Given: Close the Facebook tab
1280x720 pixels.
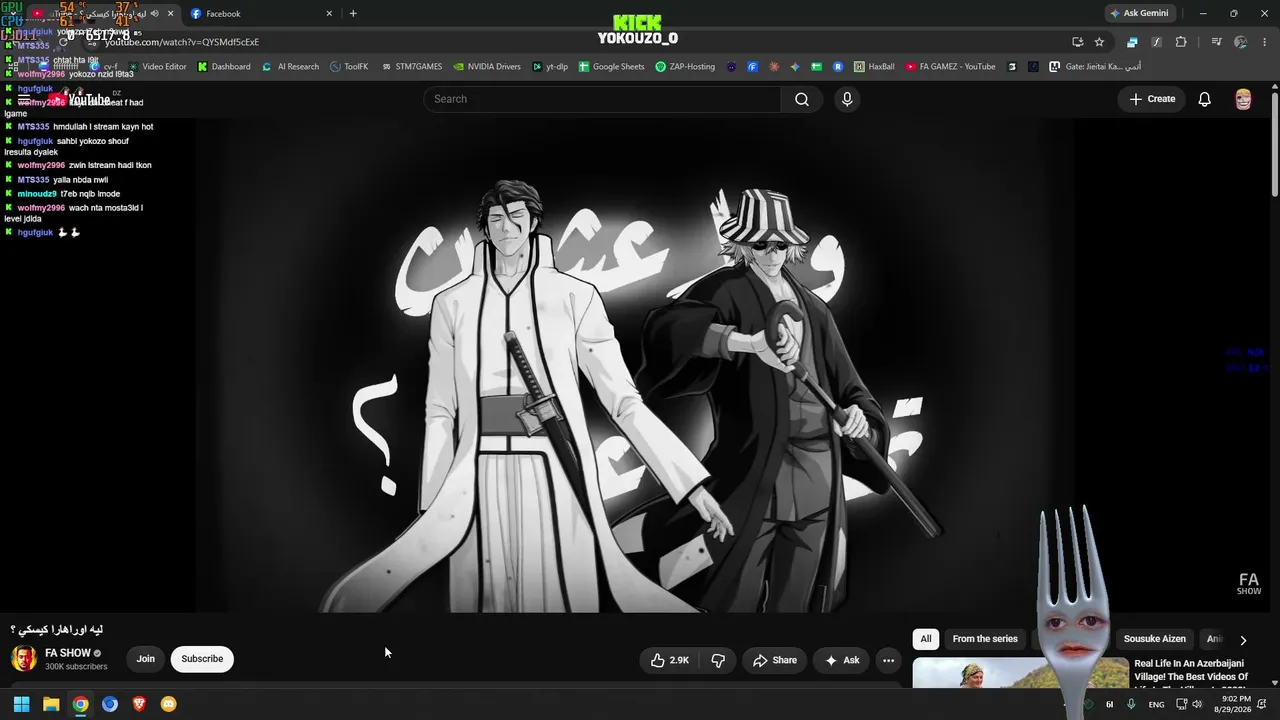Looking at the screenshot, I should coord(329,14).
